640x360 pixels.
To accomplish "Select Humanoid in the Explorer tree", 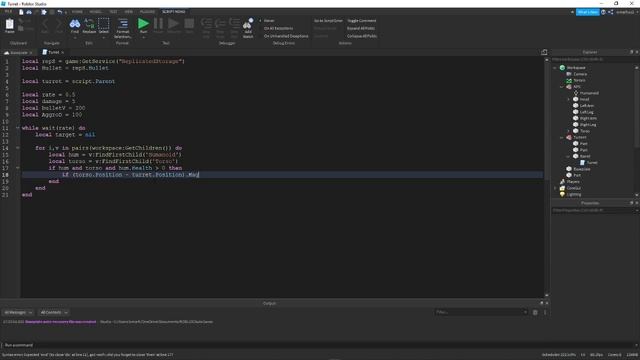I will [x=589, y=93].
